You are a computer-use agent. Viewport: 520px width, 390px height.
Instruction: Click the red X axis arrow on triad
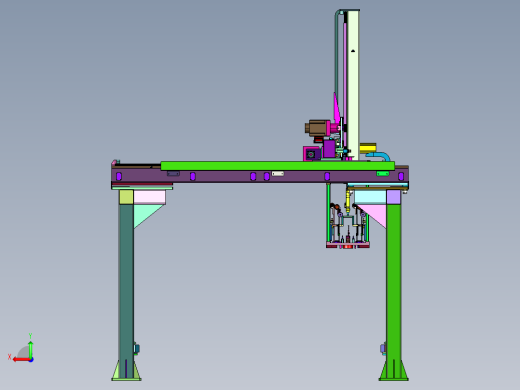point(21,360)
